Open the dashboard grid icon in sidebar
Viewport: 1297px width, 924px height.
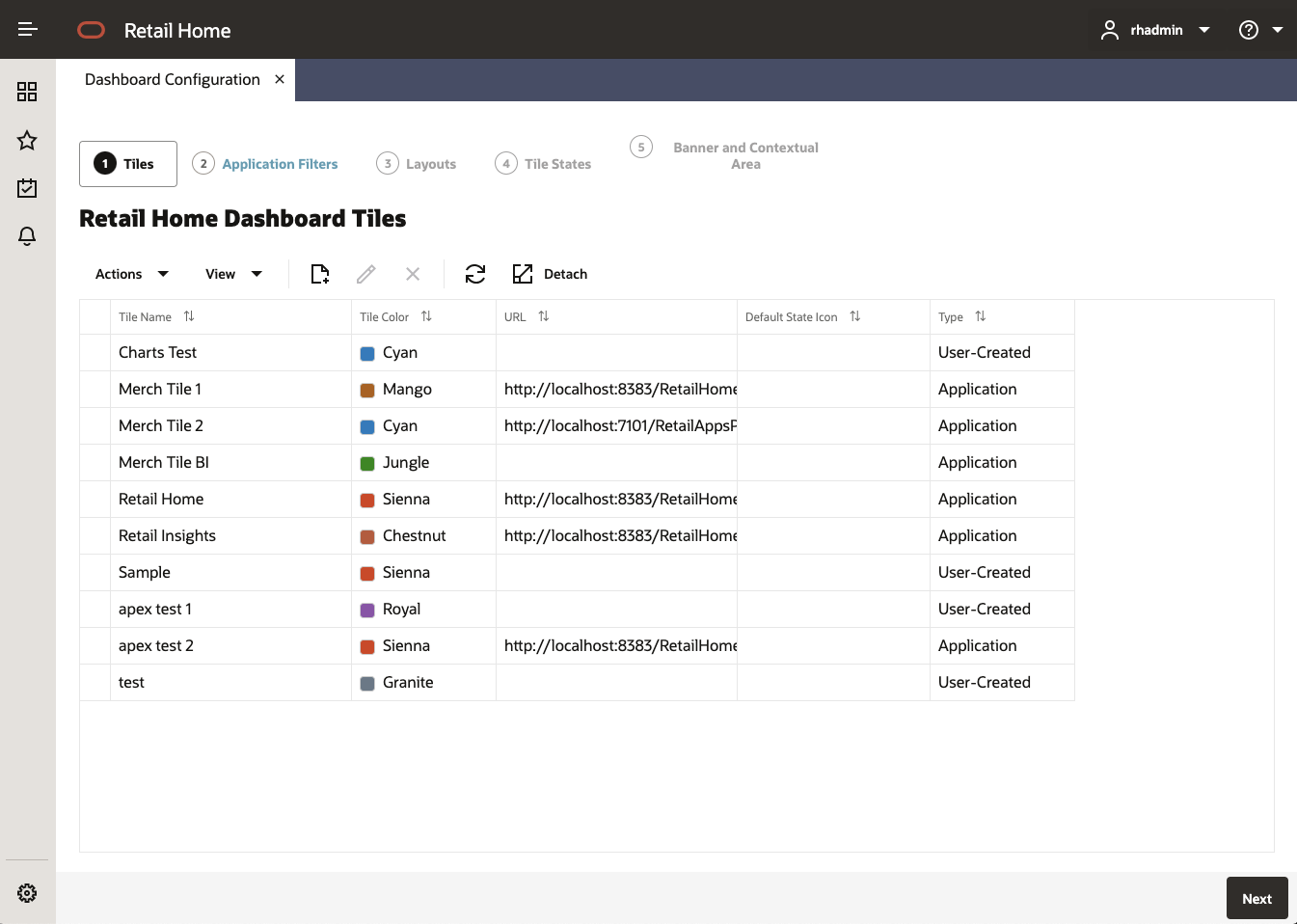tap(27, 92)
